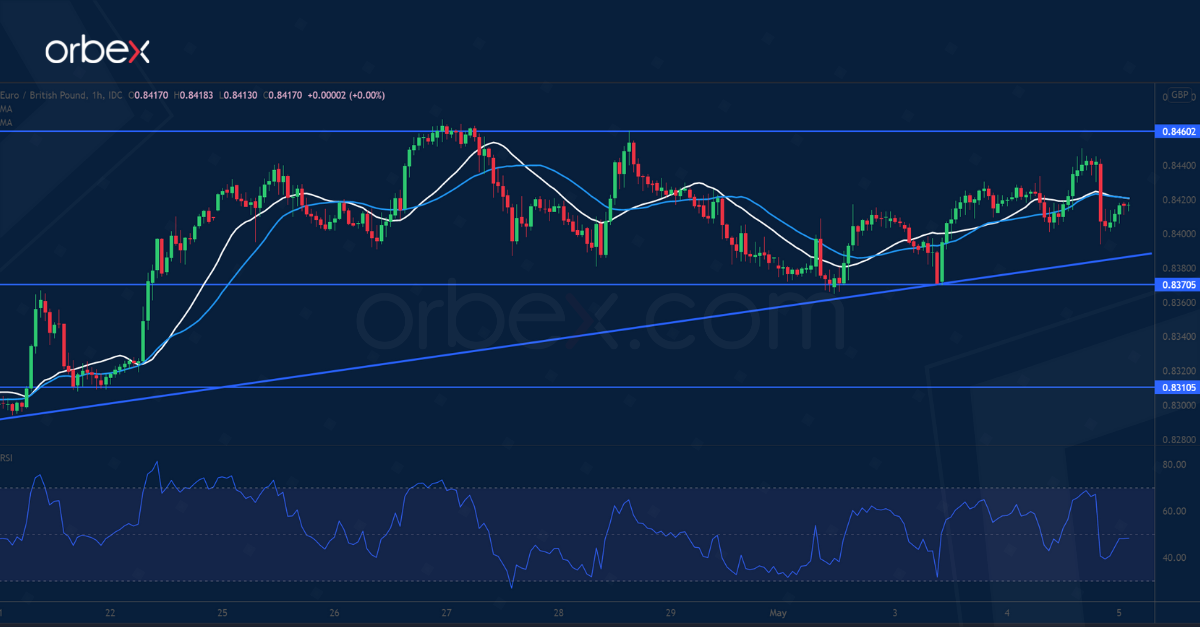Viewport: 1200px width, 627px height.
Task: Open the GBP currency selector
Action: click(x=1179, y=95)
